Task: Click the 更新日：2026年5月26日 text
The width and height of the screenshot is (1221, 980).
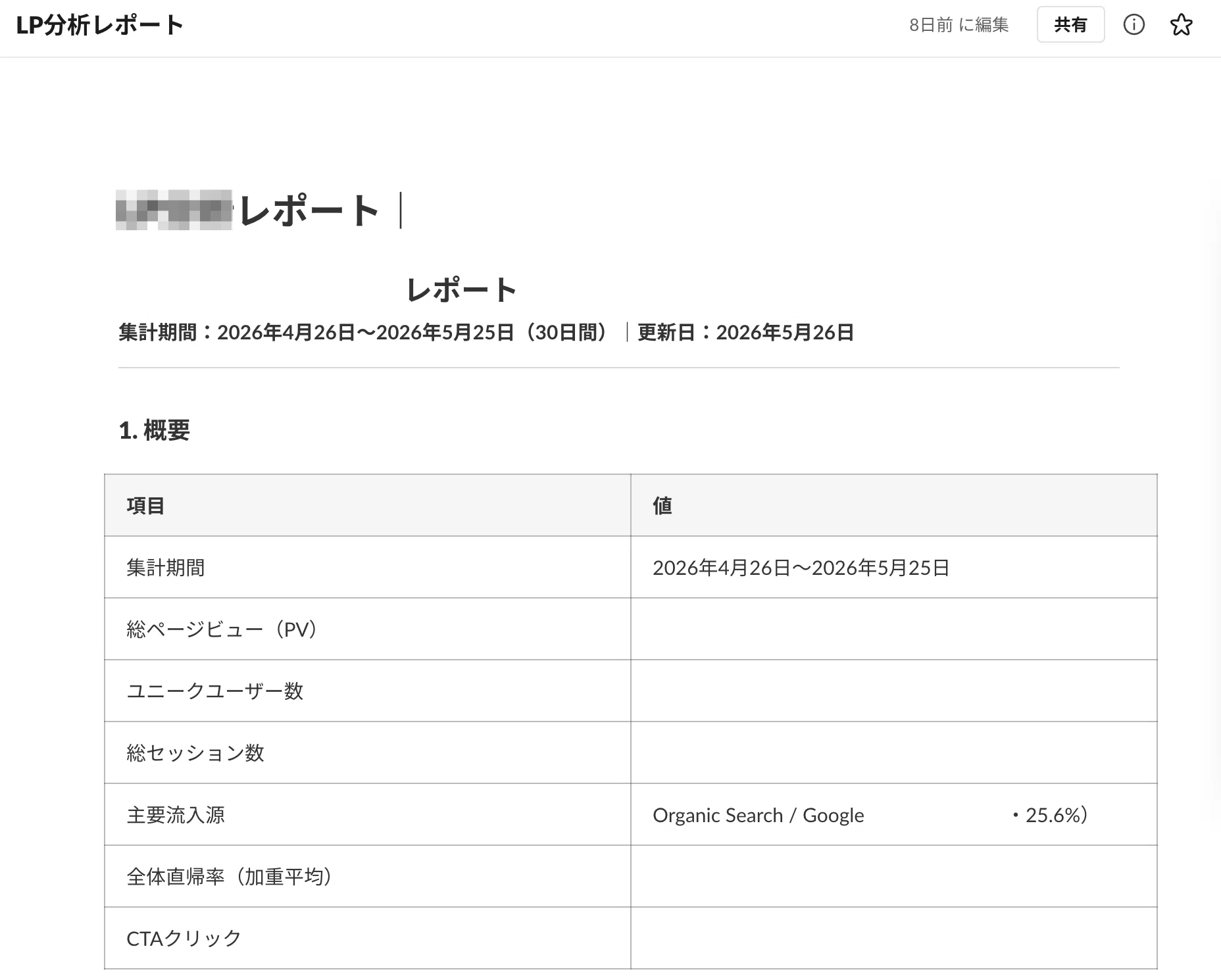Action: (x=745, y=332)
